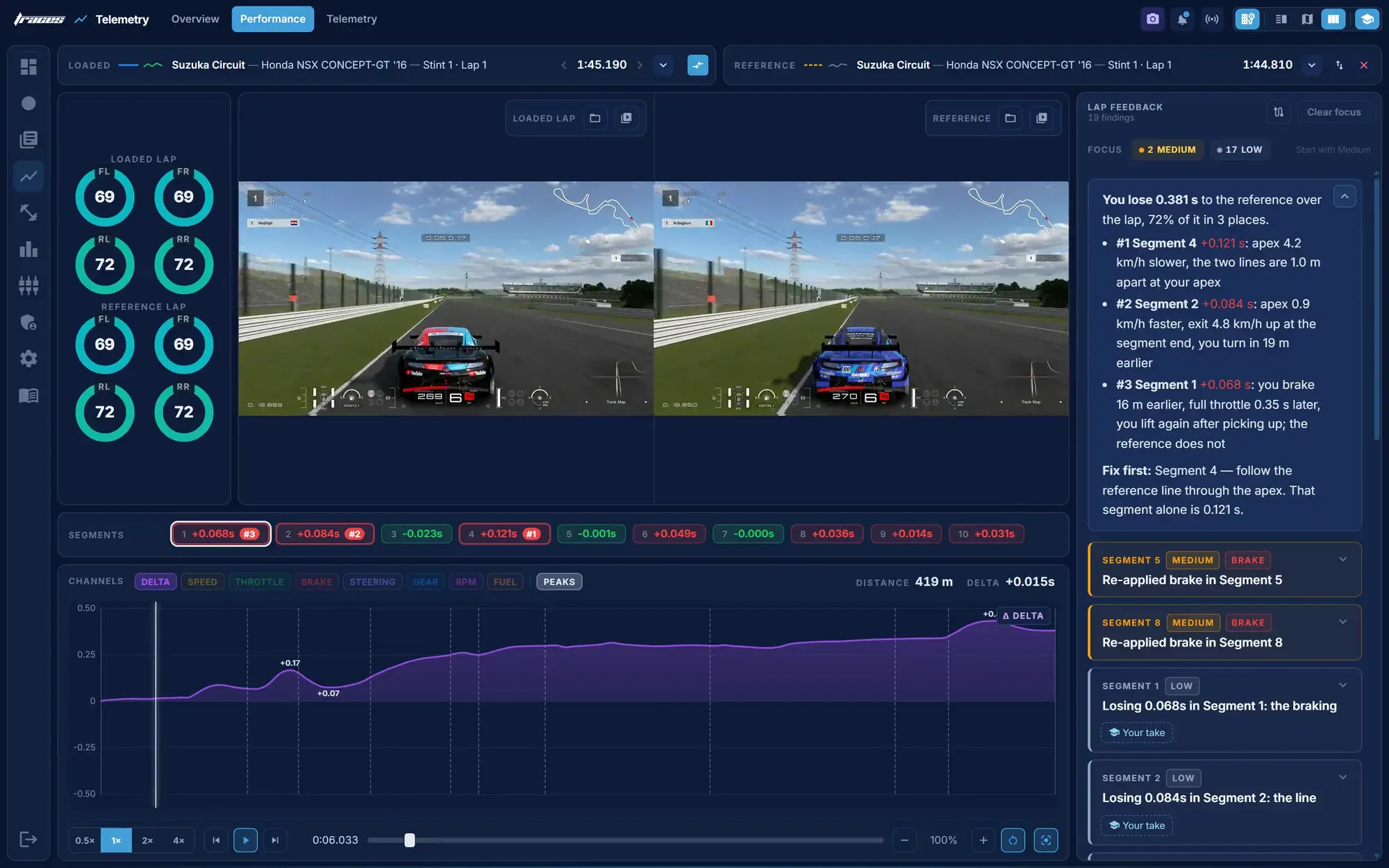Open folder for Loaded Lap video
Screen dimensions: 1389x868
595,118
